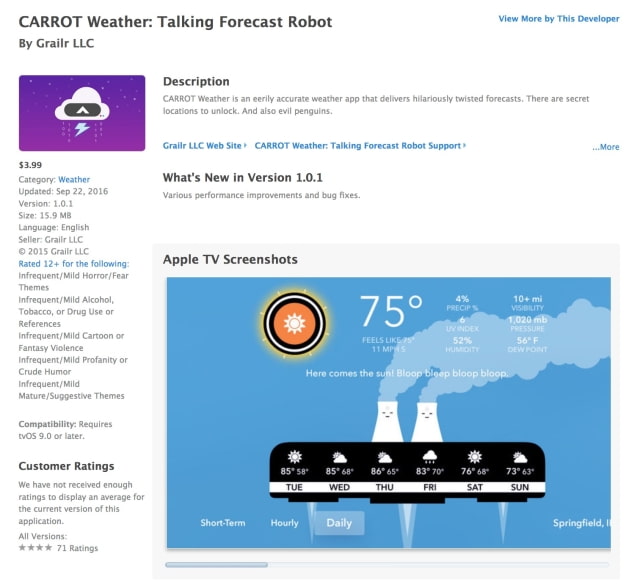Viewport: 640px width, 585px height.
Task: Select the Short-Term tab in the screenshot
Action: point(224,523)
